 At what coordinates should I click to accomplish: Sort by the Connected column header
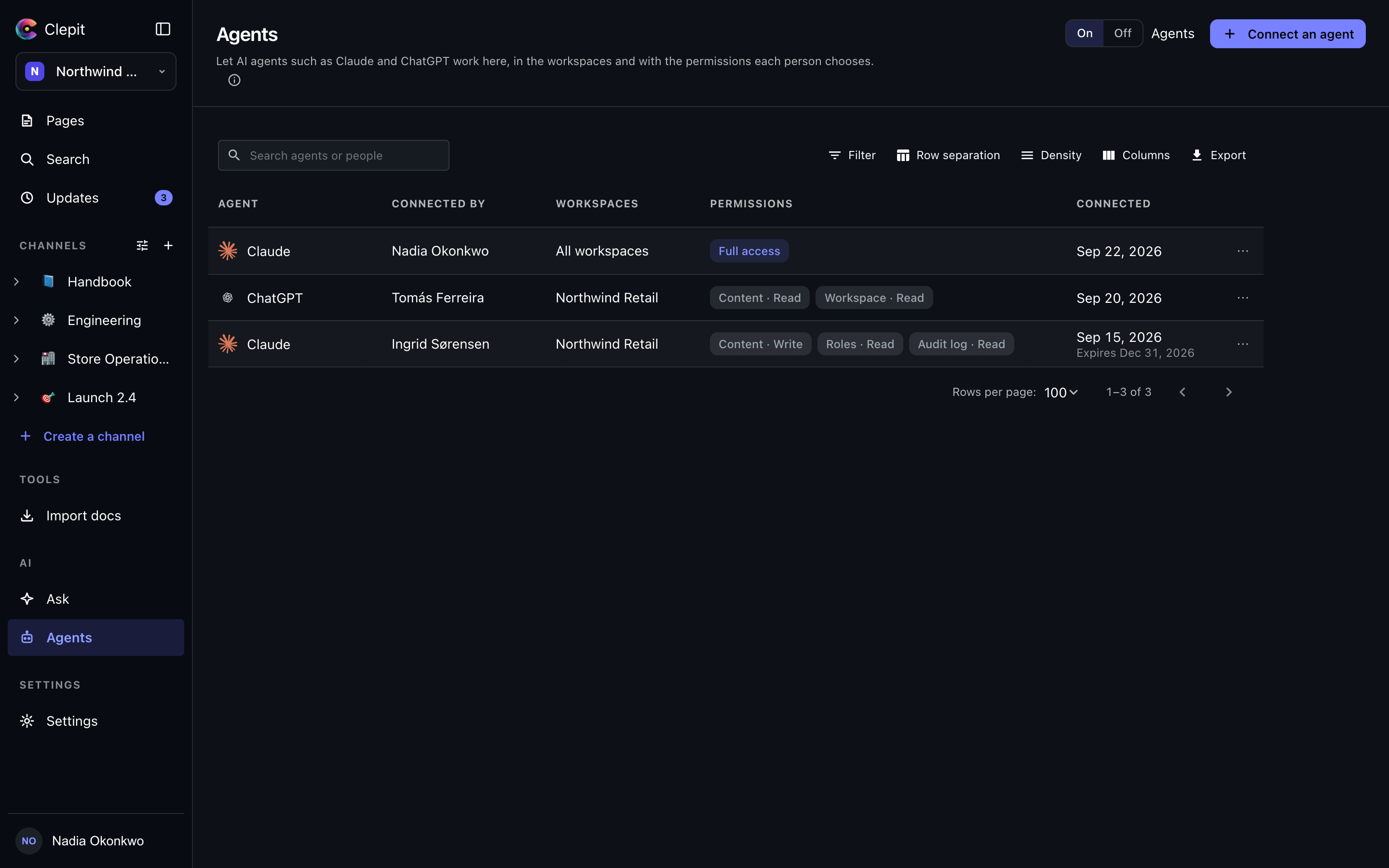tap(1113, 204)
